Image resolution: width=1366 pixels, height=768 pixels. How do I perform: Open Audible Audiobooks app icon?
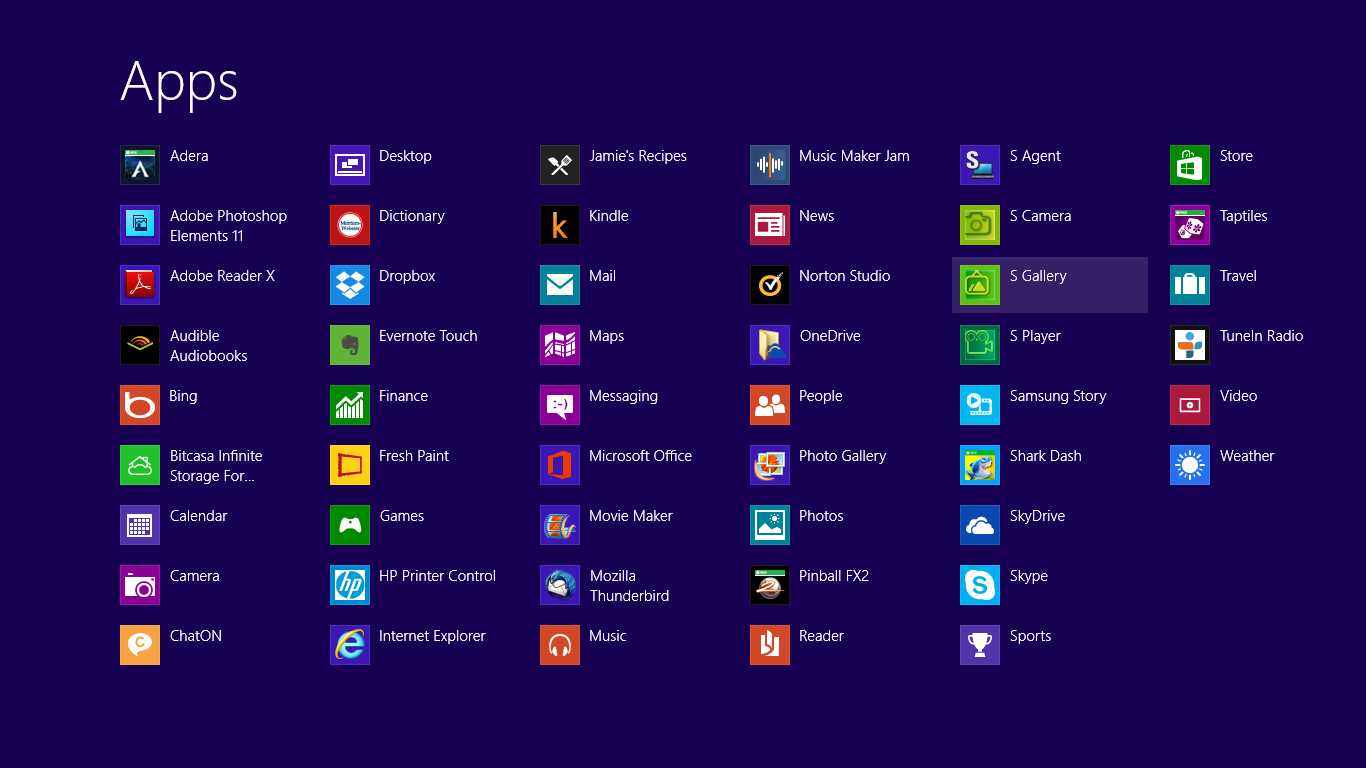140,345
